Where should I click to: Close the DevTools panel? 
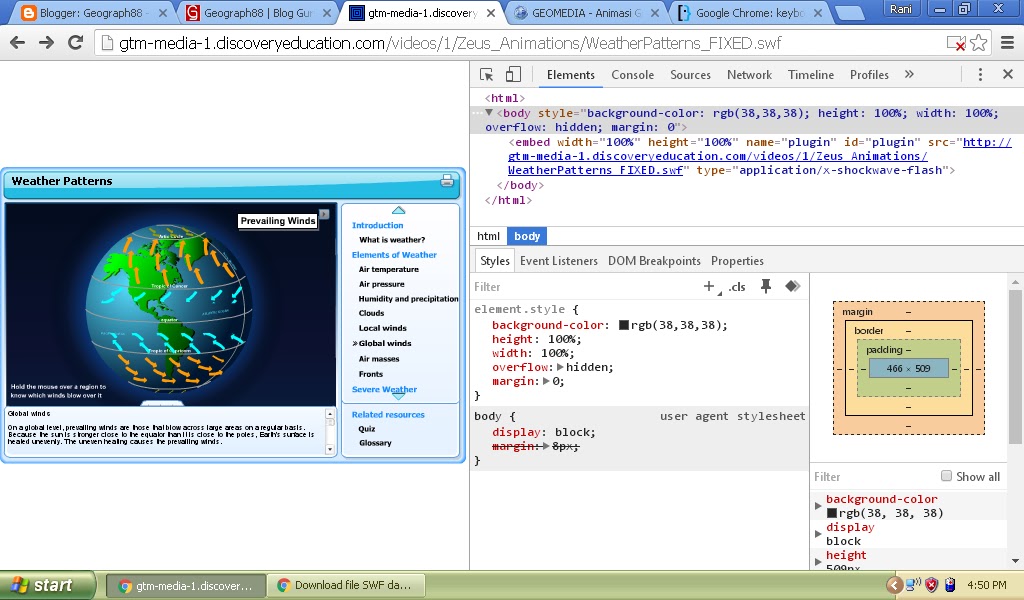(1008, 74)
